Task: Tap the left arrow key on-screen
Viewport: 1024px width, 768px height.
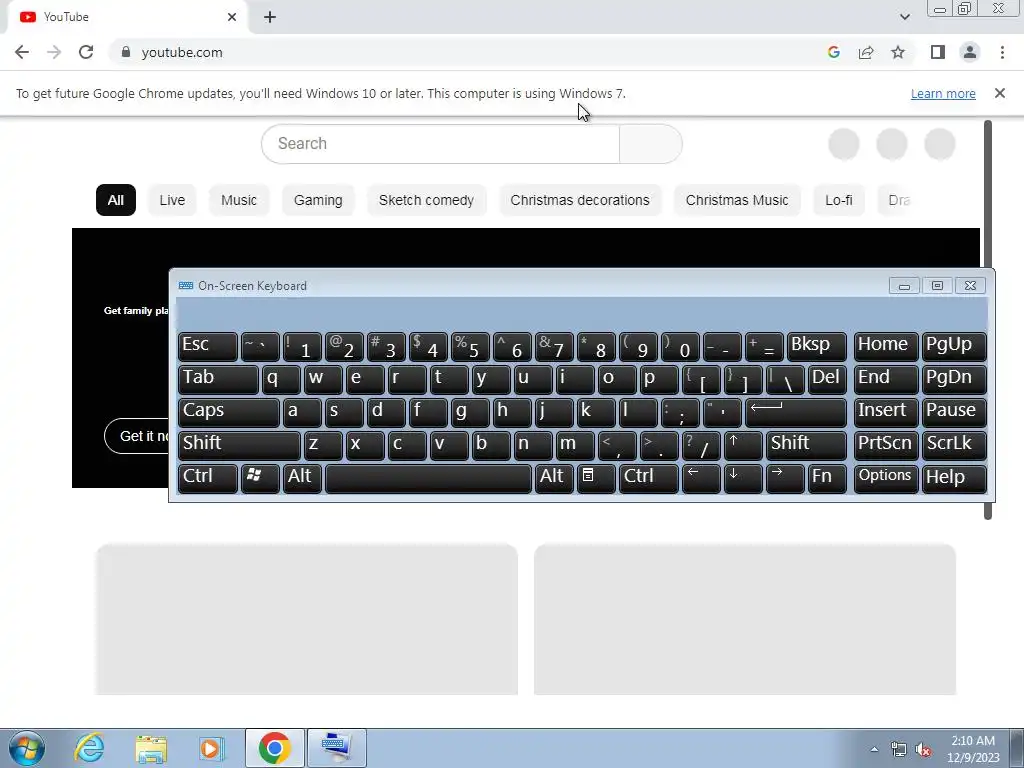Action: pyautogui.click(x=701, y=478)
